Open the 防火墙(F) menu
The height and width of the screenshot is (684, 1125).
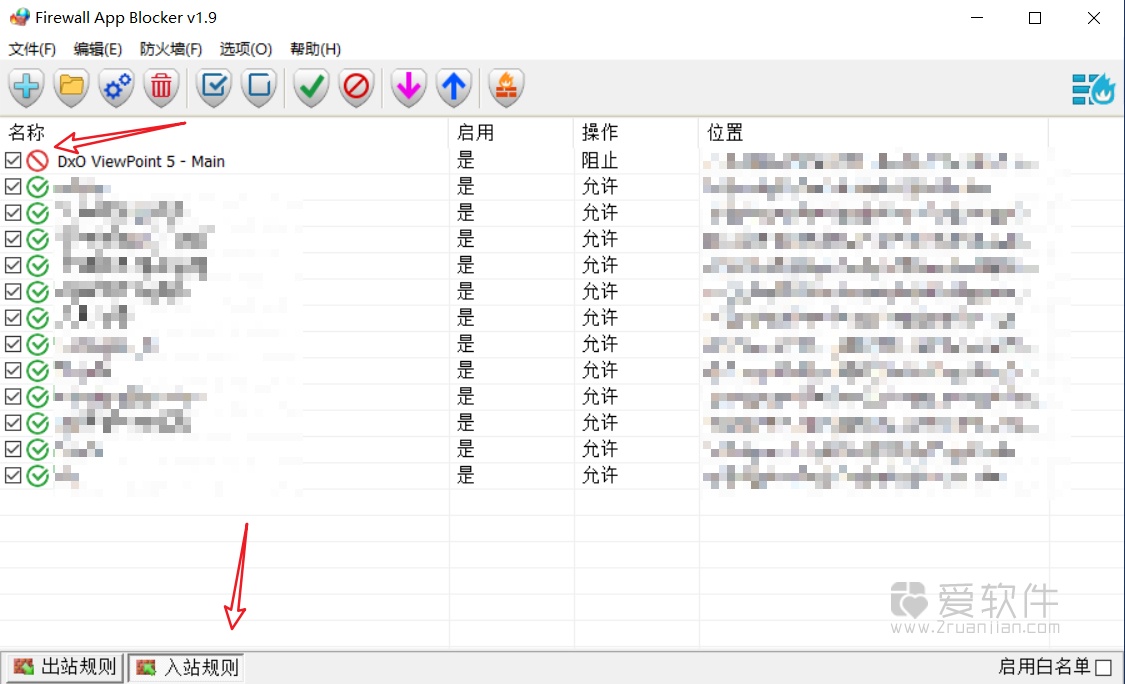click(169, 48)
